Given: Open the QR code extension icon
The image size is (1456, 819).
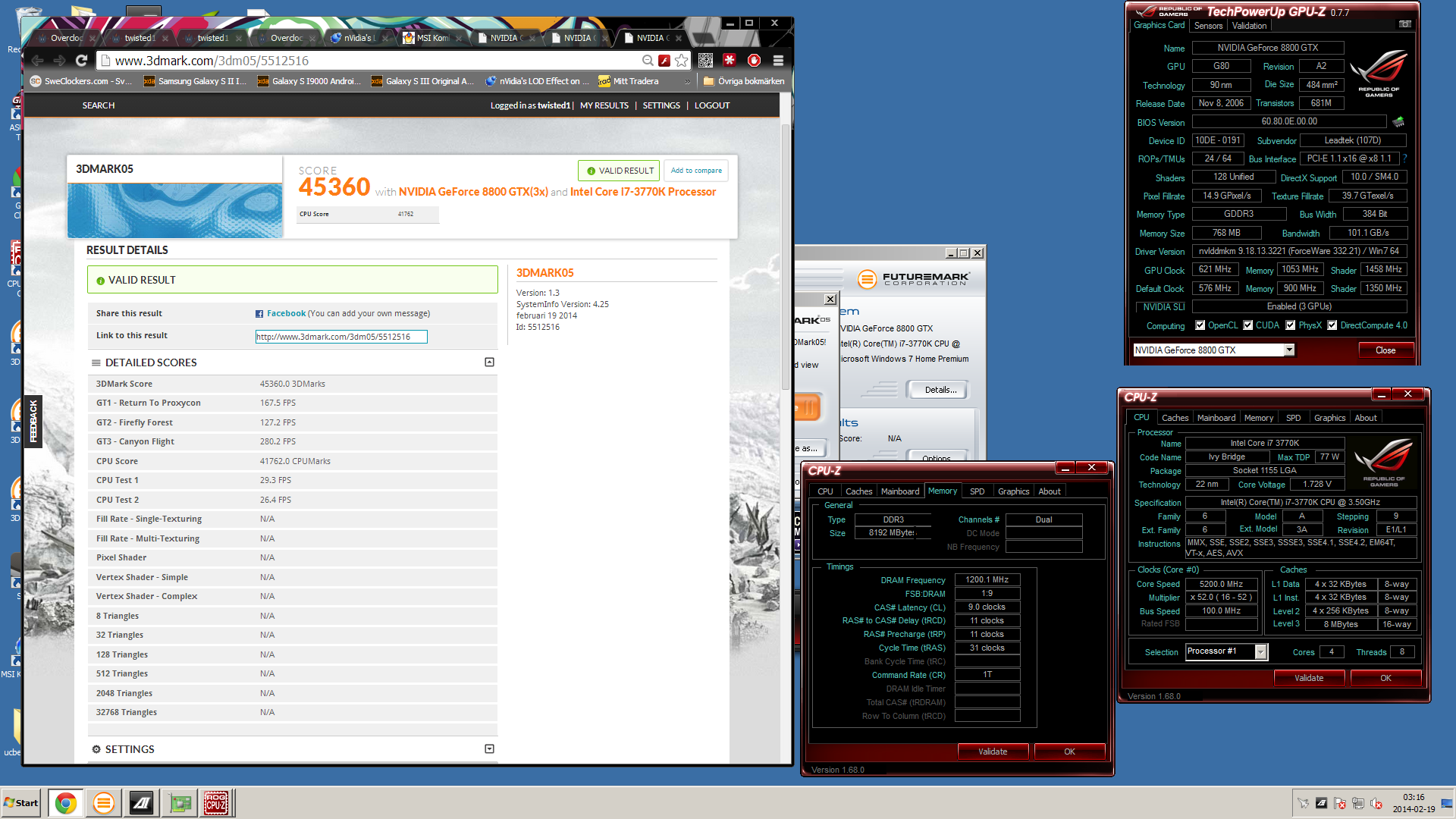Looking at the screenshot, I should click(x=705, y=61).
